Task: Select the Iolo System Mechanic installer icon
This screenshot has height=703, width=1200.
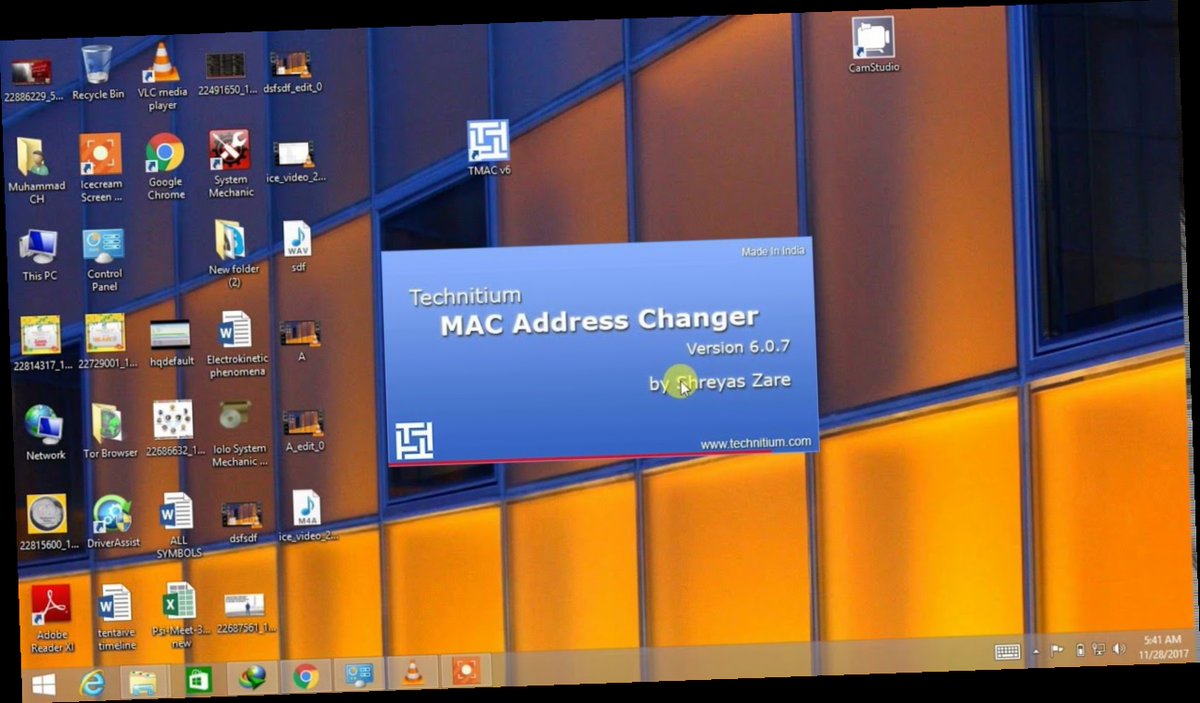Action: 239,435
